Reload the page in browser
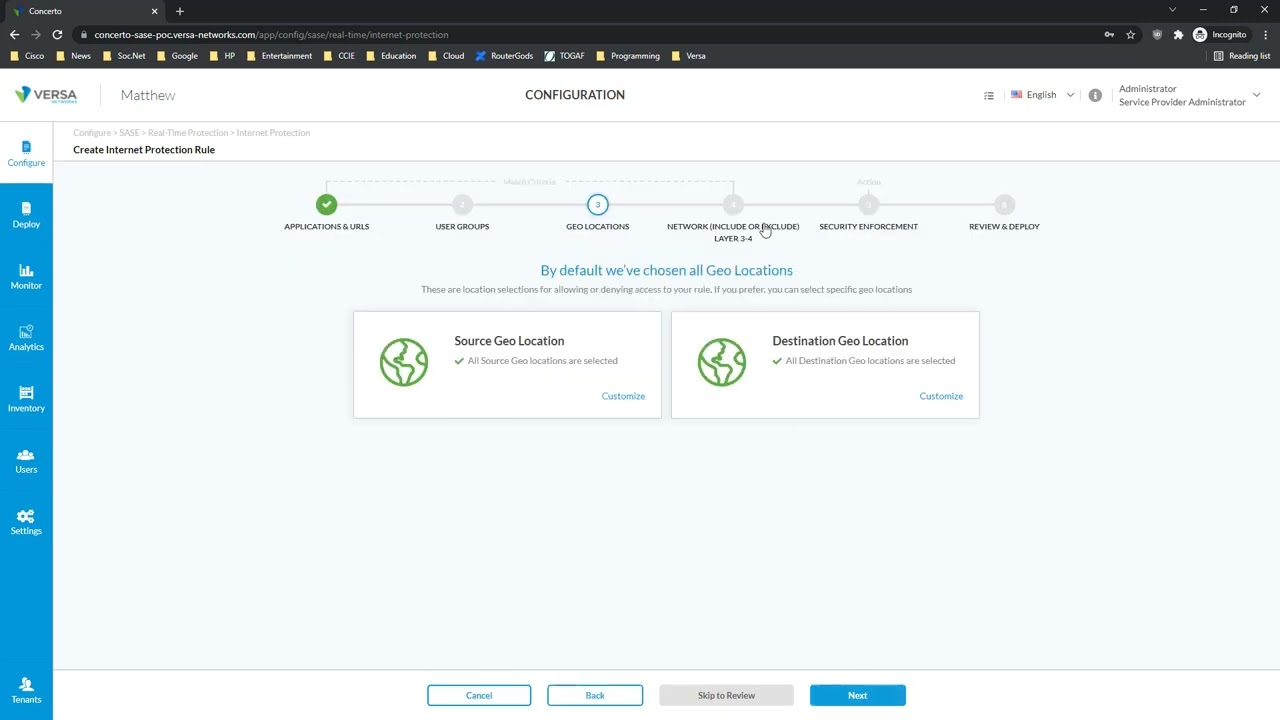Image resolution: width=1280 pixels, height=720 pixels. [57, 34]
